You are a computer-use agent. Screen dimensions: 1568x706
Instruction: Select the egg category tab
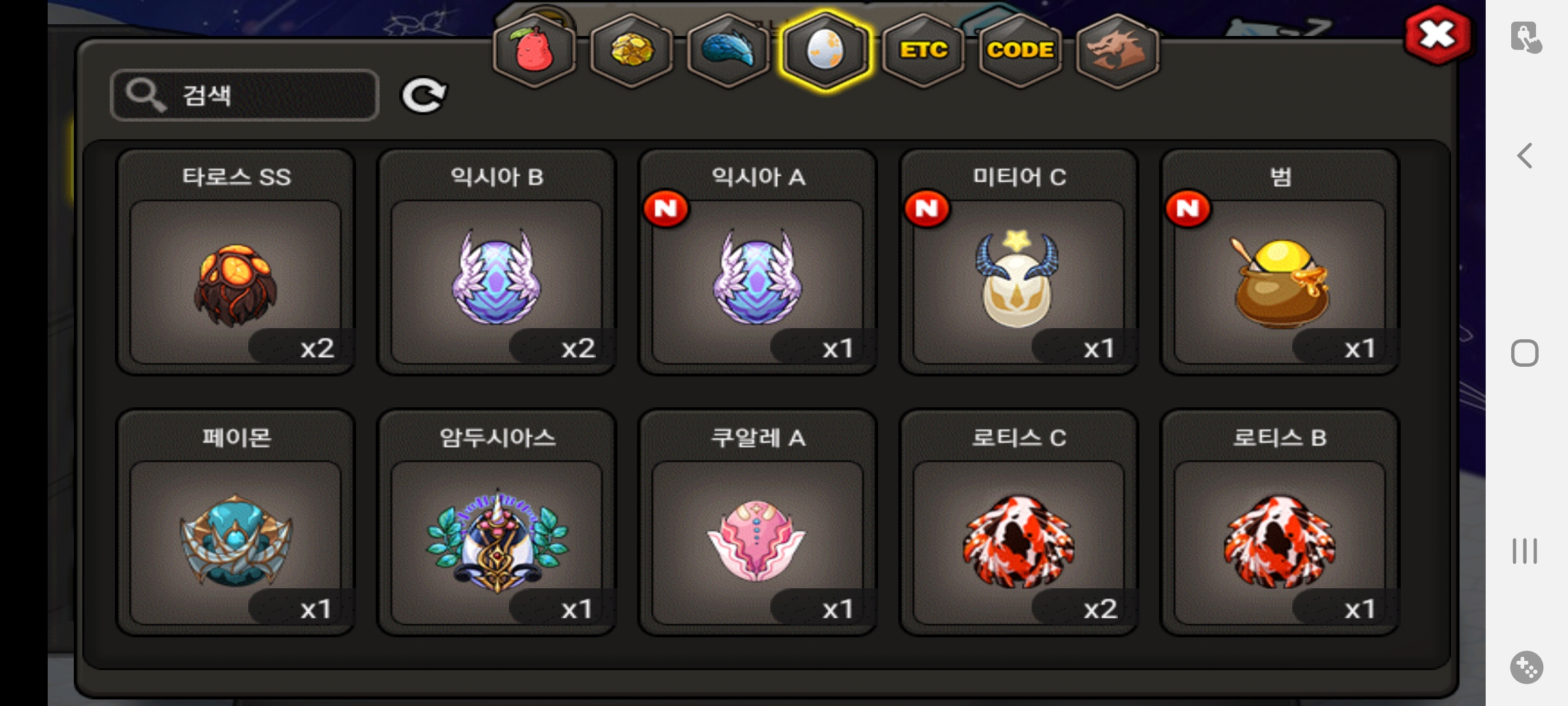(826, 50)
